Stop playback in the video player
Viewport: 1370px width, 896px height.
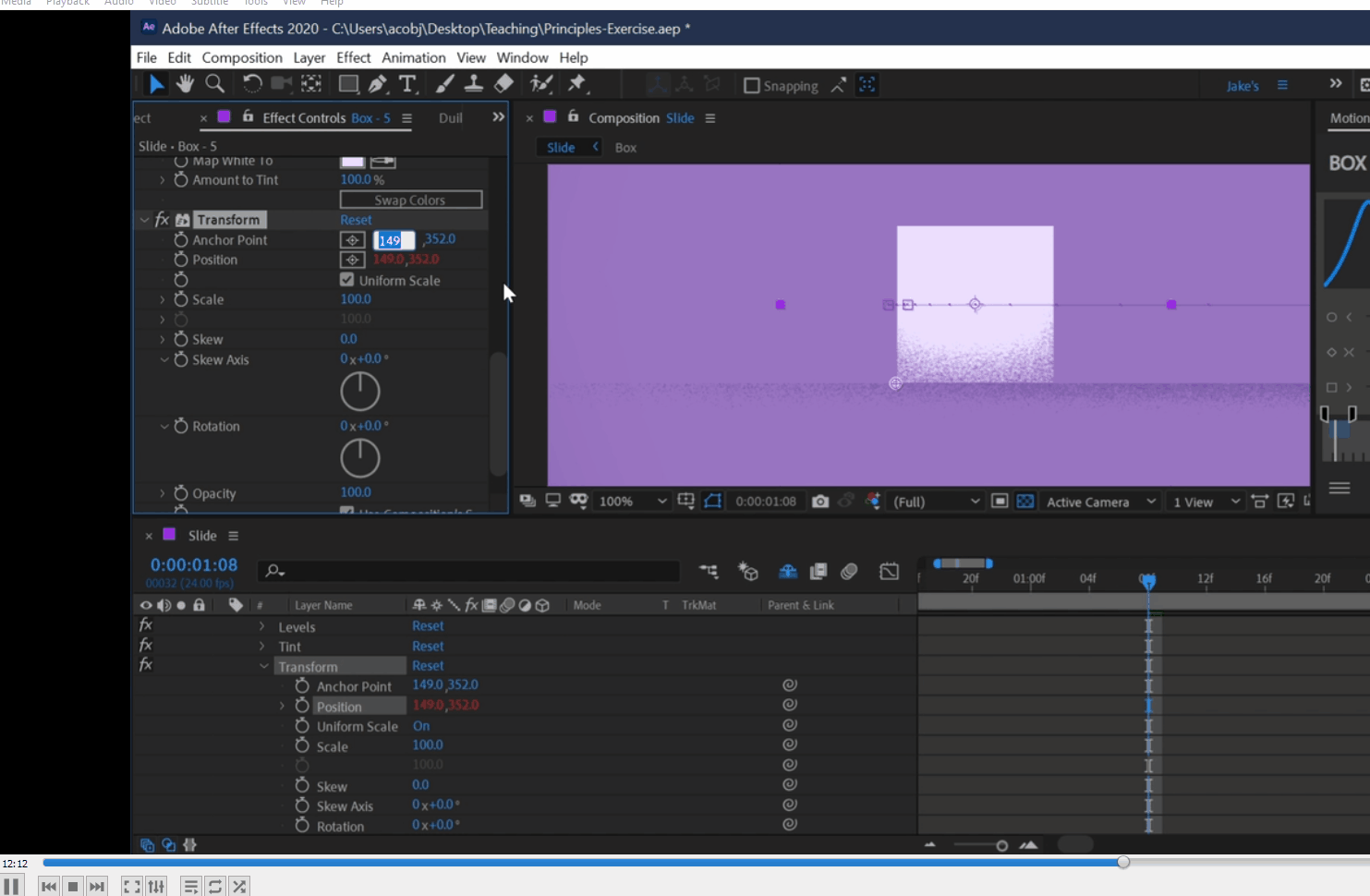click(x=73, y=886)
